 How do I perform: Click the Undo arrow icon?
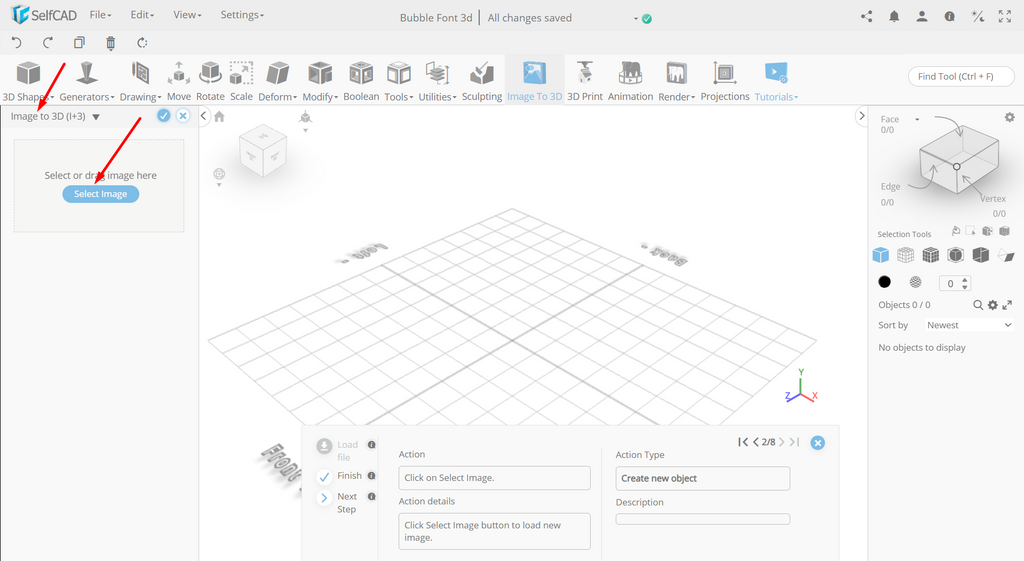(17, 43)
